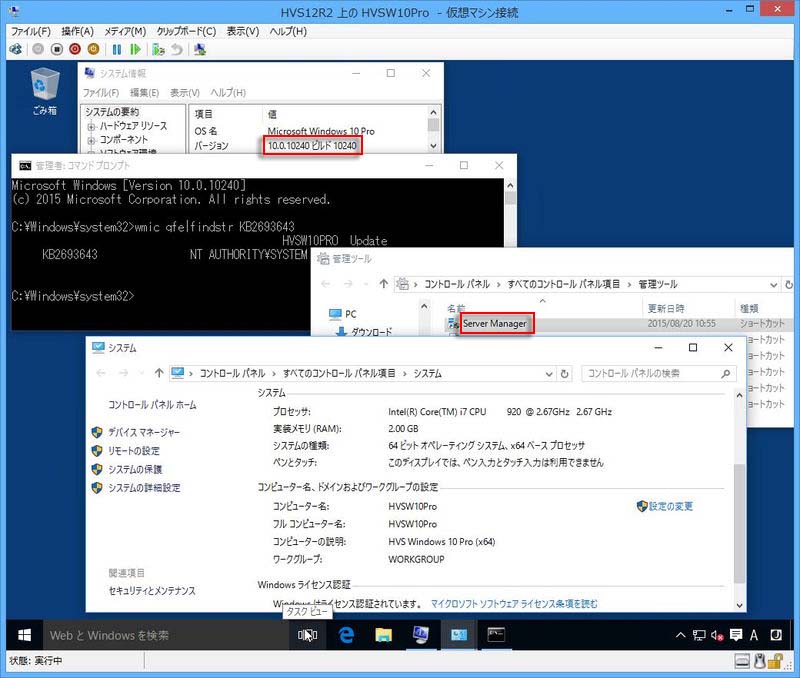Click the システム window vertical scrollbar
800x678 pixels.
pos(739,523)
